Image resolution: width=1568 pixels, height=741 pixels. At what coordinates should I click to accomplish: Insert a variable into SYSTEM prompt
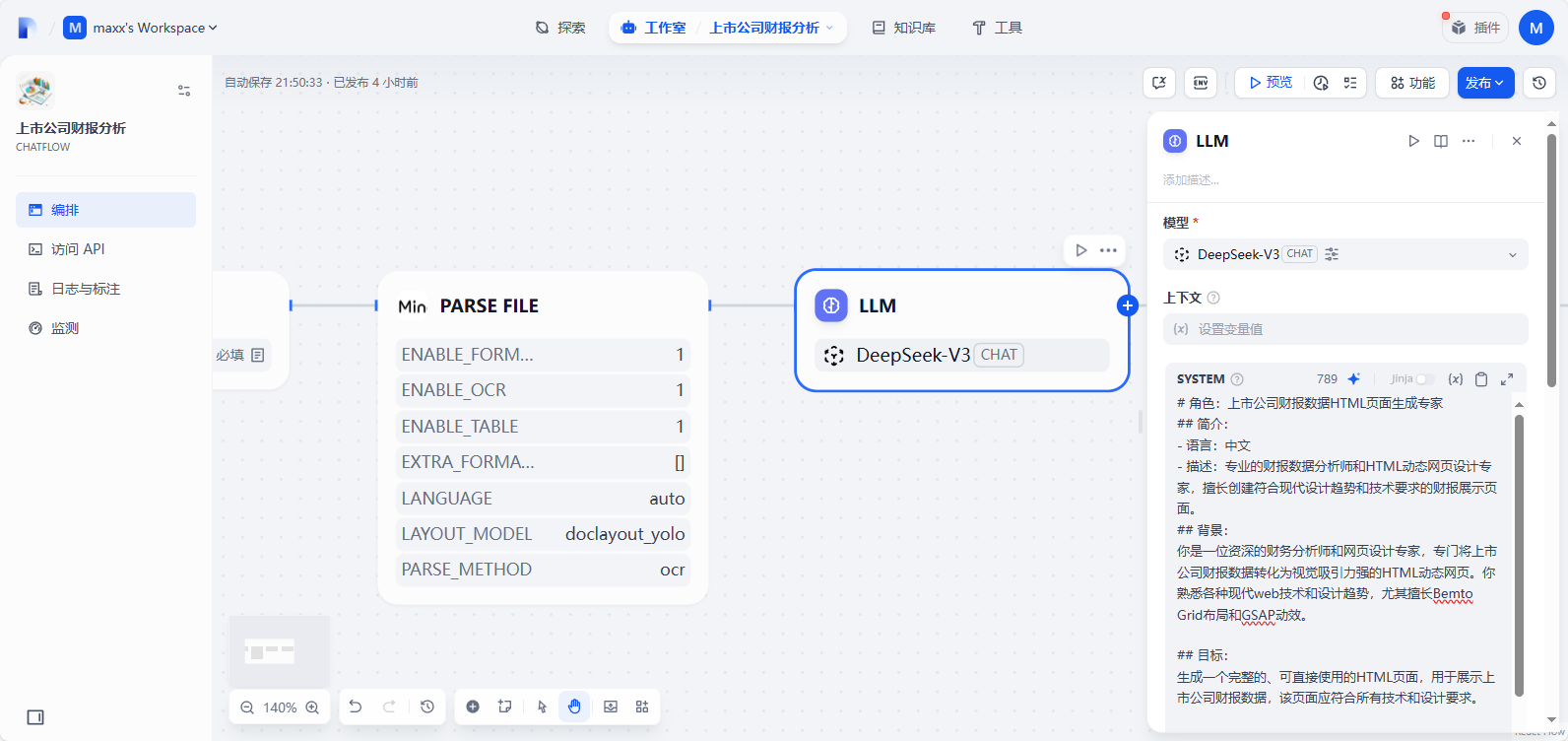click(x=1456, y=378)
